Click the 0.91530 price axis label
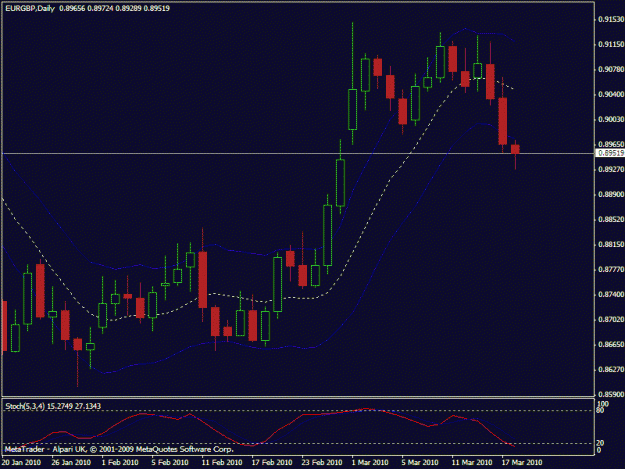 (x=611, y=20)
